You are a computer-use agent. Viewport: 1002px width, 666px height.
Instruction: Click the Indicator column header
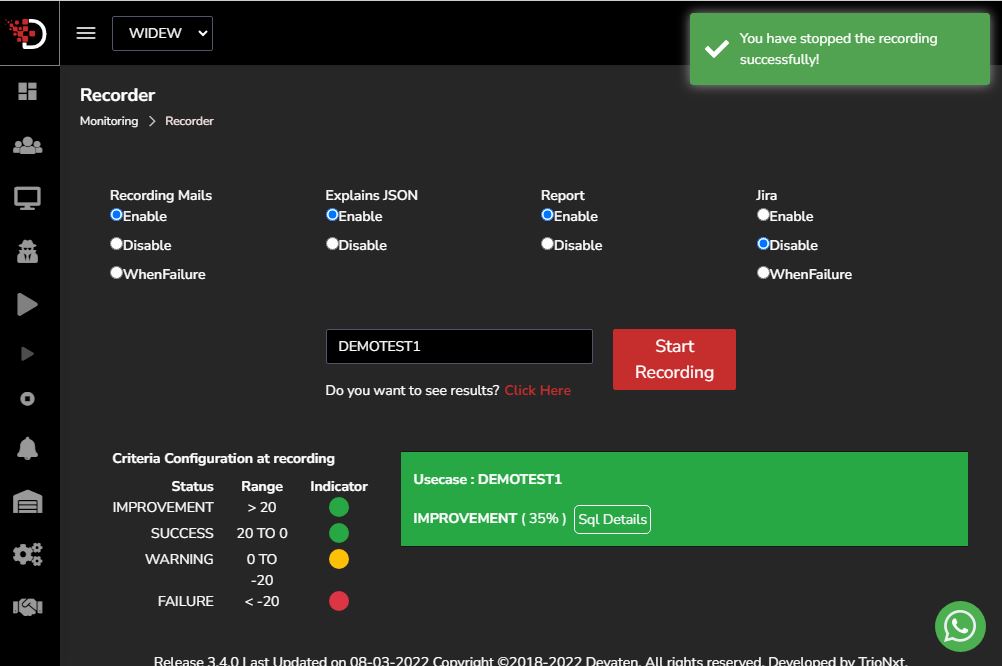point(339,486)
